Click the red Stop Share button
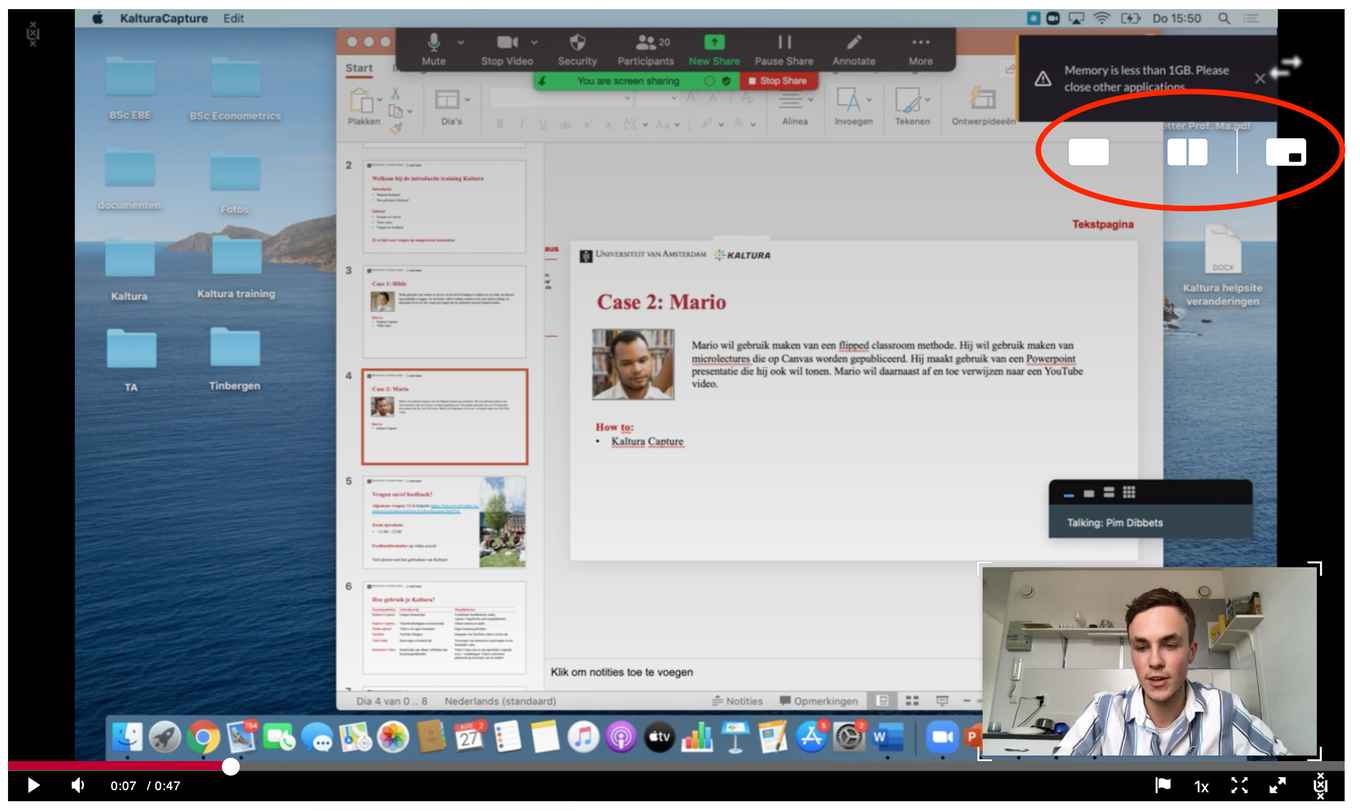Viewport: 1360px width, 811px height. (779, 81)
